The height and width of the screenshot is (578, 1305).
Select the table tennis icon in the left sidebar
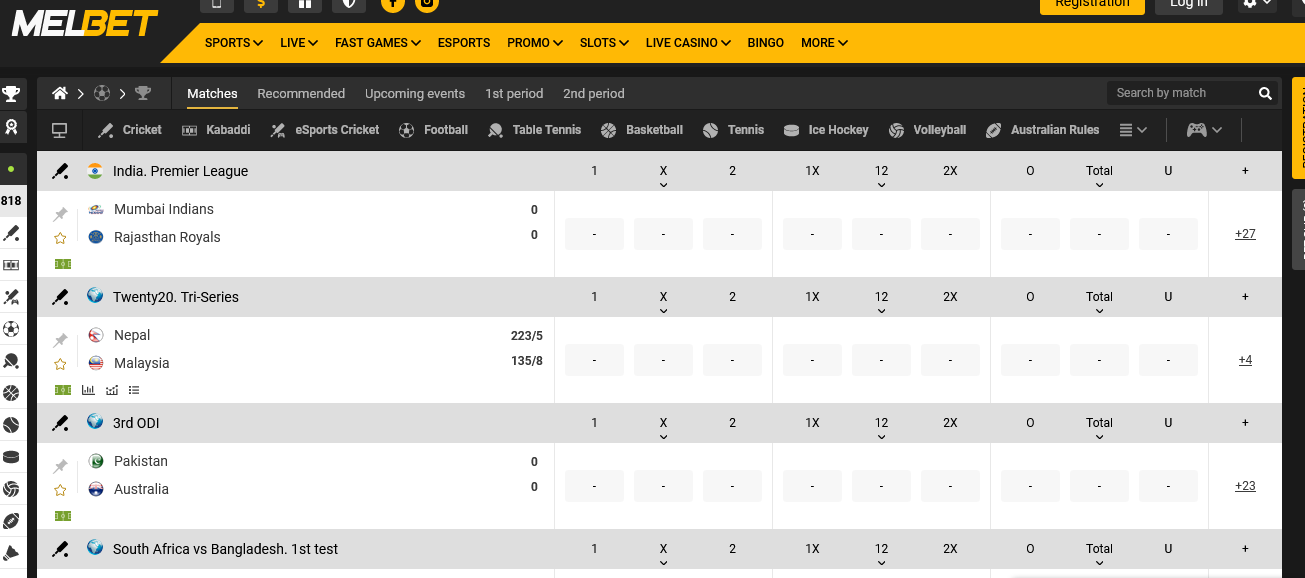click(11, 361)
